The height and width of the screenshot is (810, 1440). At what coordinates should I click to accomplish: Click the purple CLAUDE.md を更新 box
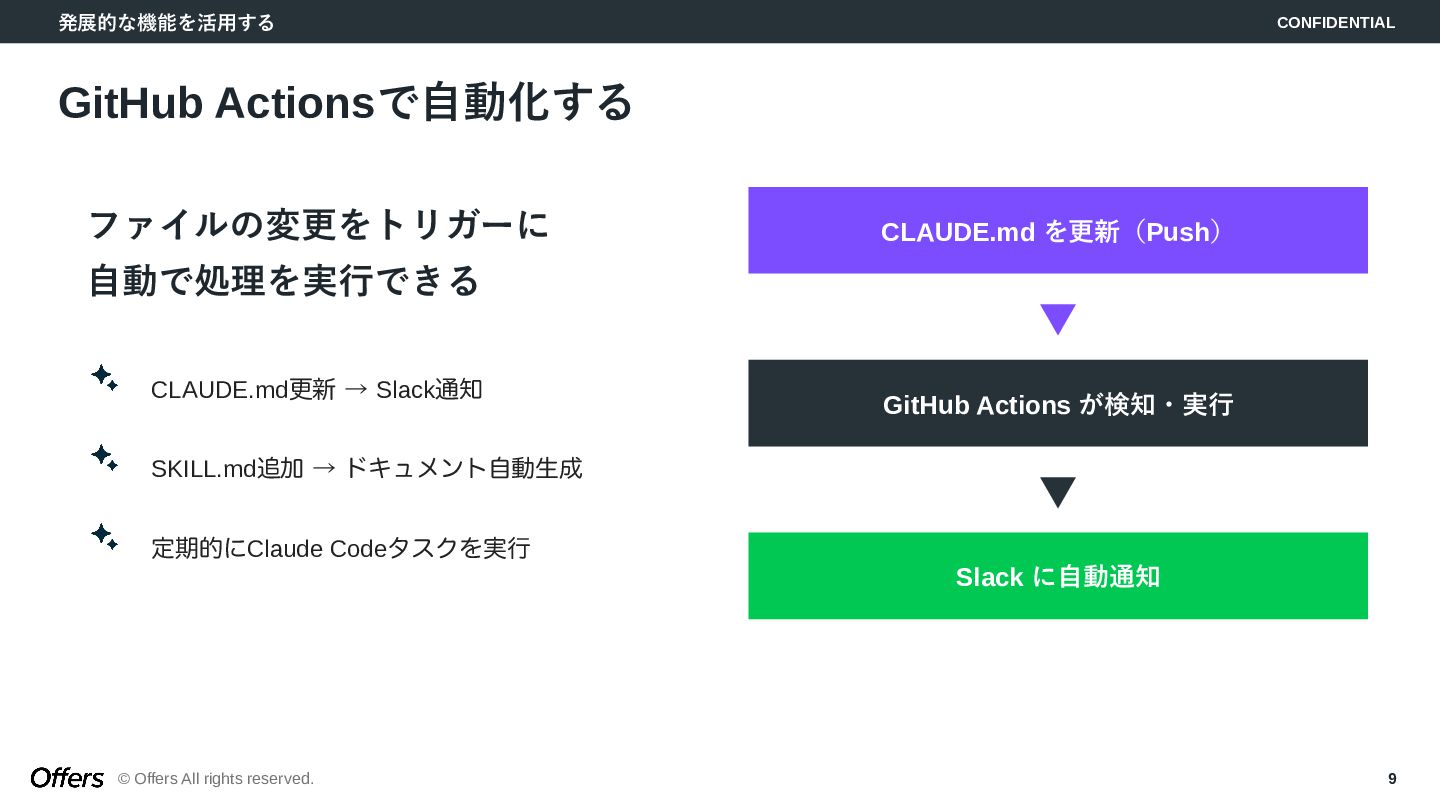pos(1057,231)
